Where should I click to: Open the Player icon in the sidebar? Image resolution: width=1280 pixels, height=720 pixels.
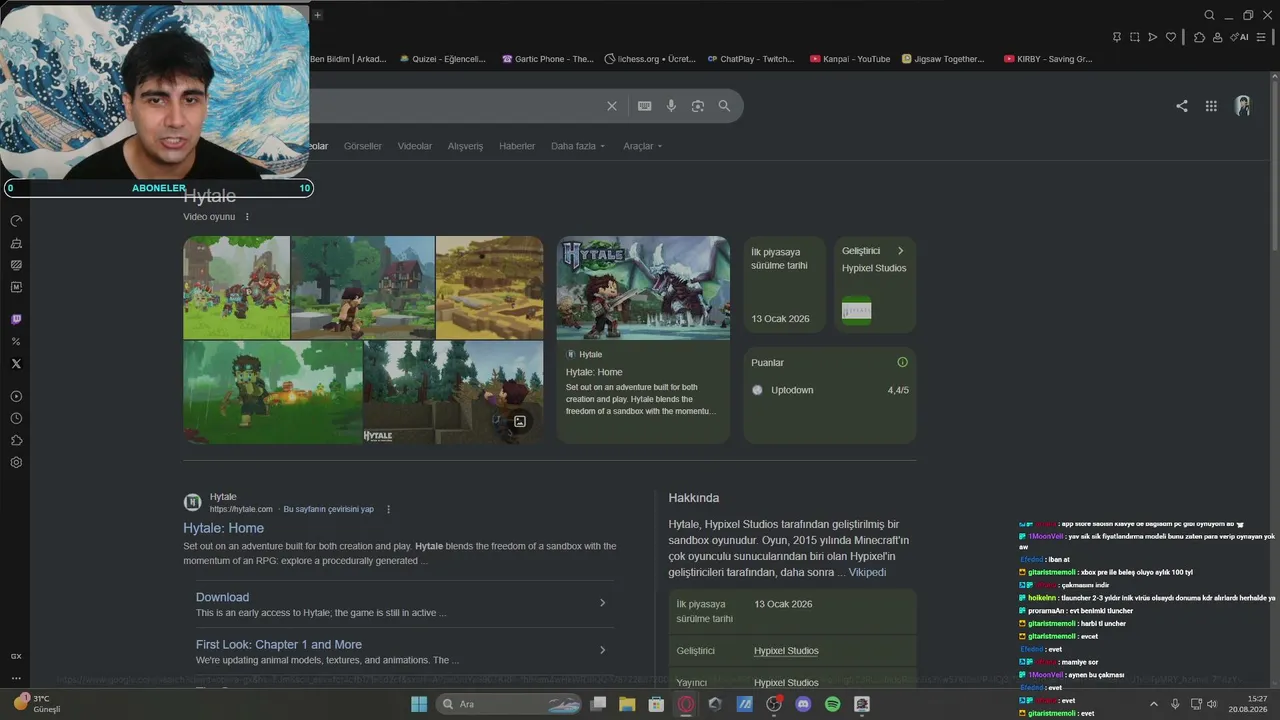[16, 397]
